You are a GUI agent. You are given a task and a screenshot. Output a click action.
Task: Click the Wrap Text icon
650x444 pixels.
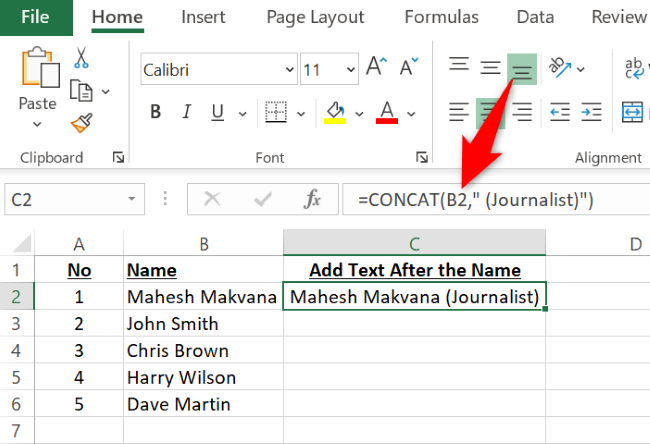[x=635, y=68]
